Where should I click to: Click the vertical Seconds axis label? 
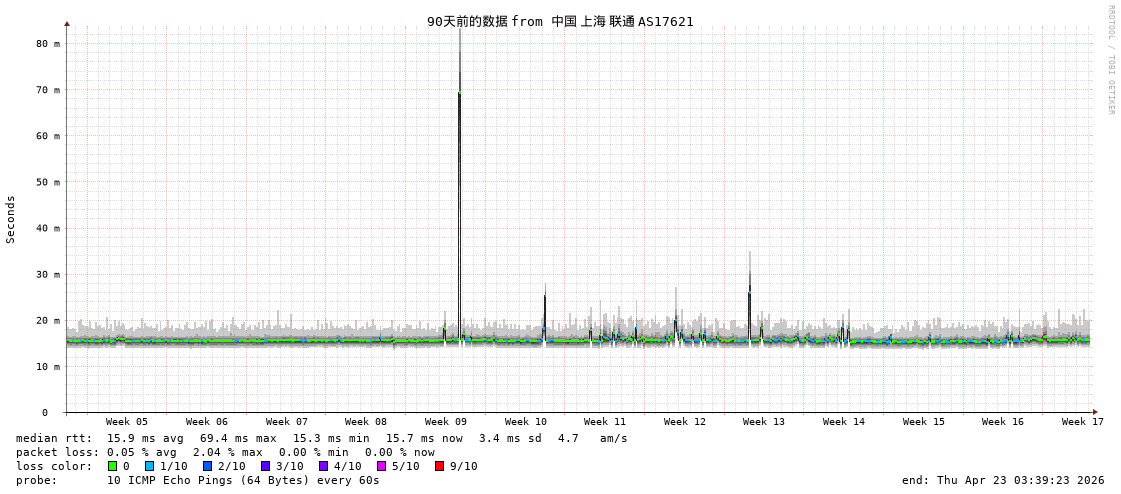[11, 219]
